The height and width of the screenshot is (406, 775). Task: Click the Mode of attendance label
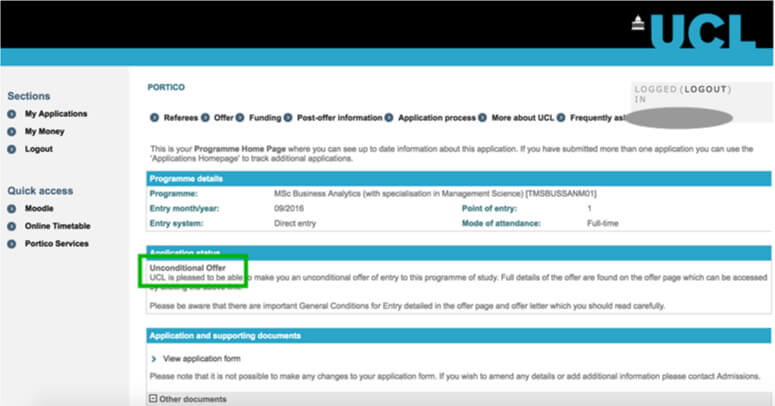(501, 223)
